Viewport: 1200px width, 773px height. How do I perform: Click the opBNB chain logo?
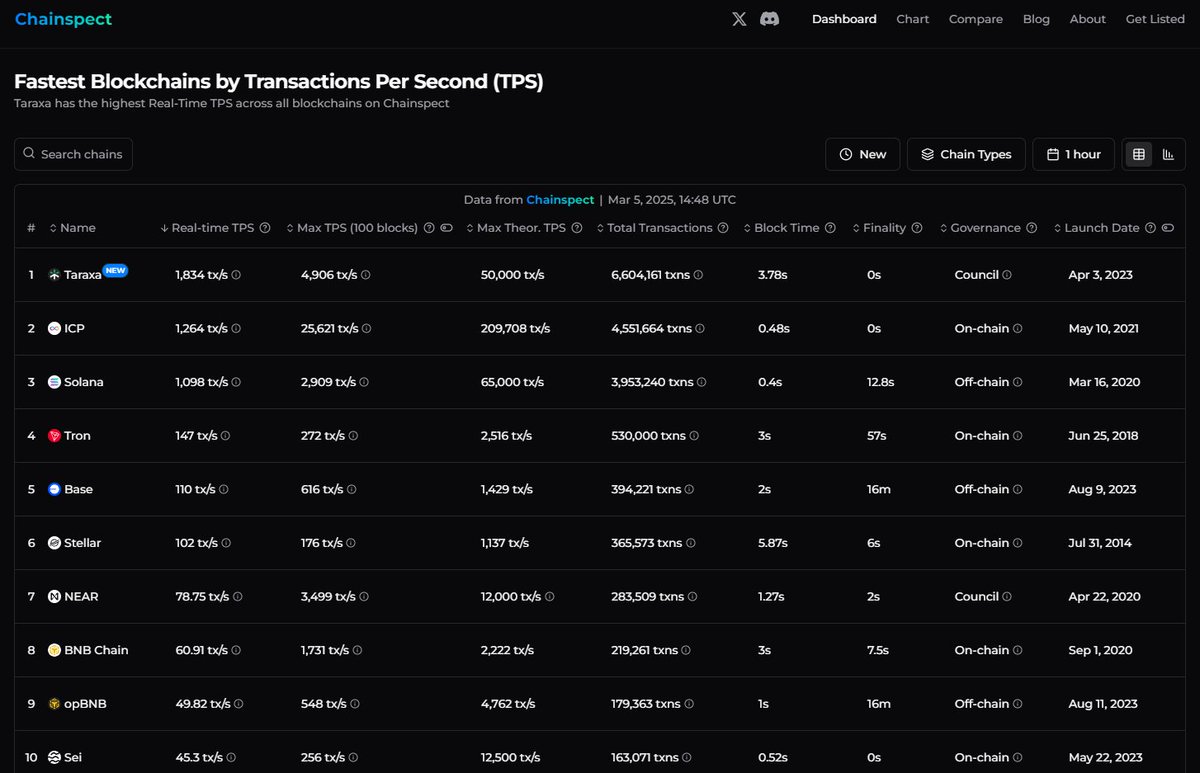pos(54,704)
